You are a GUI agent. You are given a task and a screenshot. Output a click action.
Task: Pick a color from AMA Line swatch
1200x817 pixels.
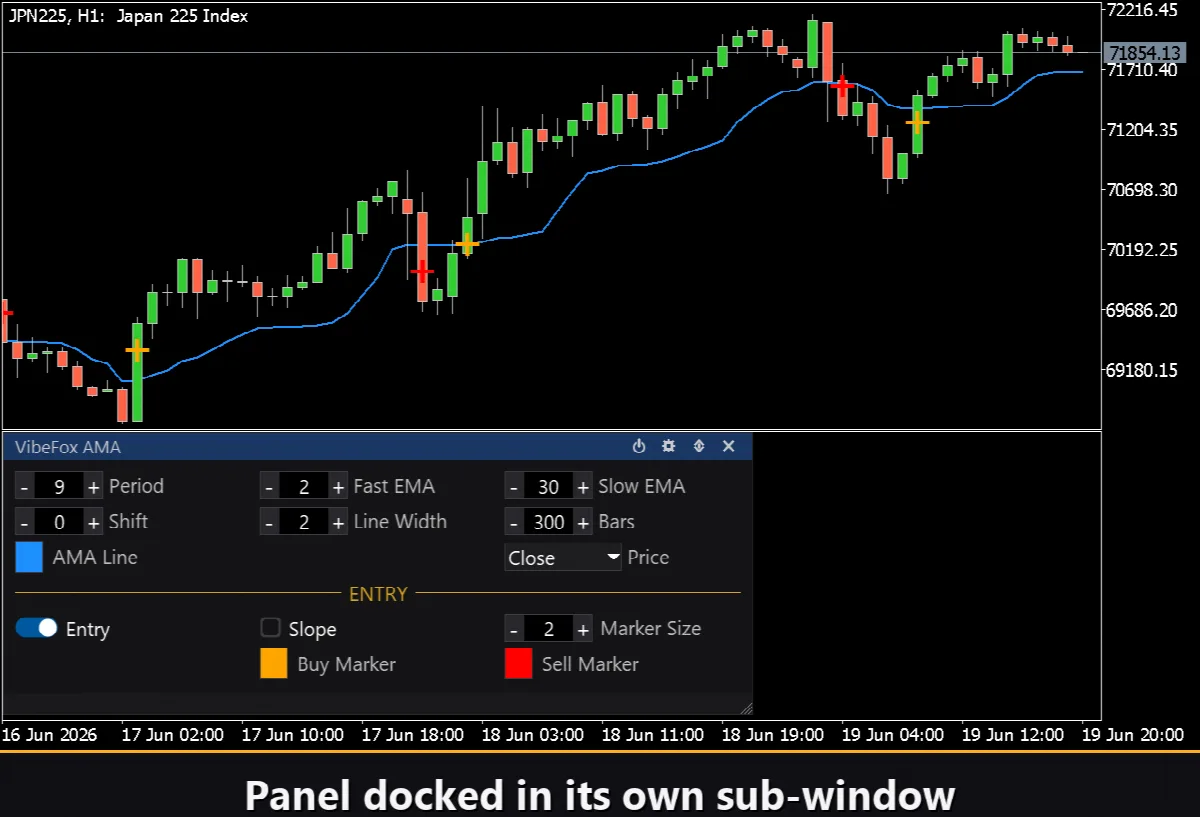click(29, 557)
